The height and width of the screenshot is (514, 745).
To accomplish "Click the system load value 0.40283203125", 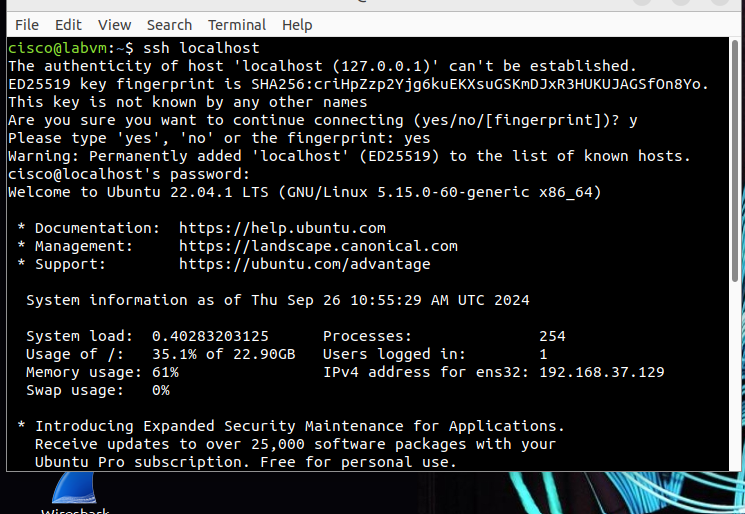I will pos(210,336).
